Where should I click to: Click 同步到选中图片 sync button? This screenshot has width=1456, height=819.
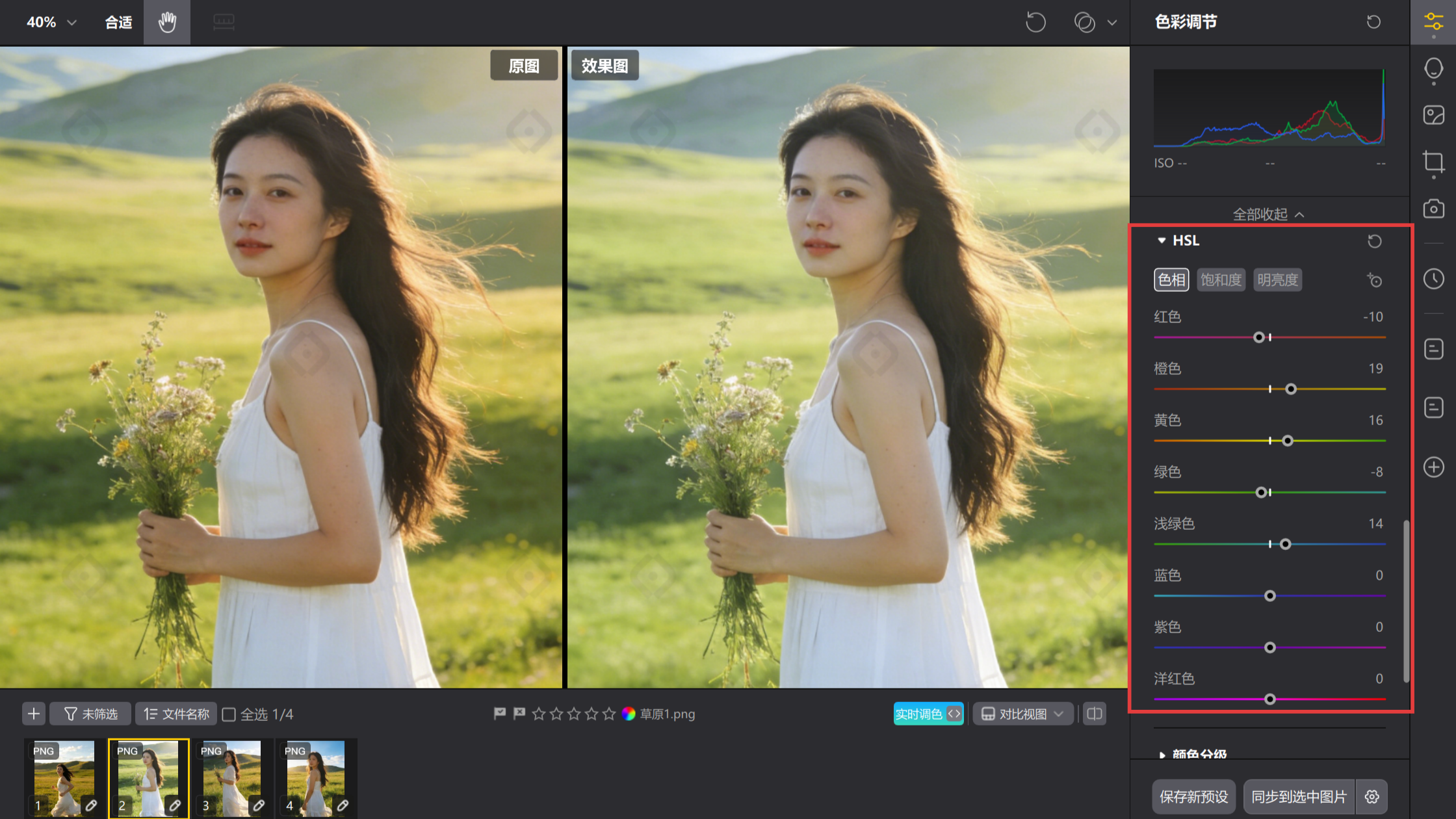[1299, 796]
